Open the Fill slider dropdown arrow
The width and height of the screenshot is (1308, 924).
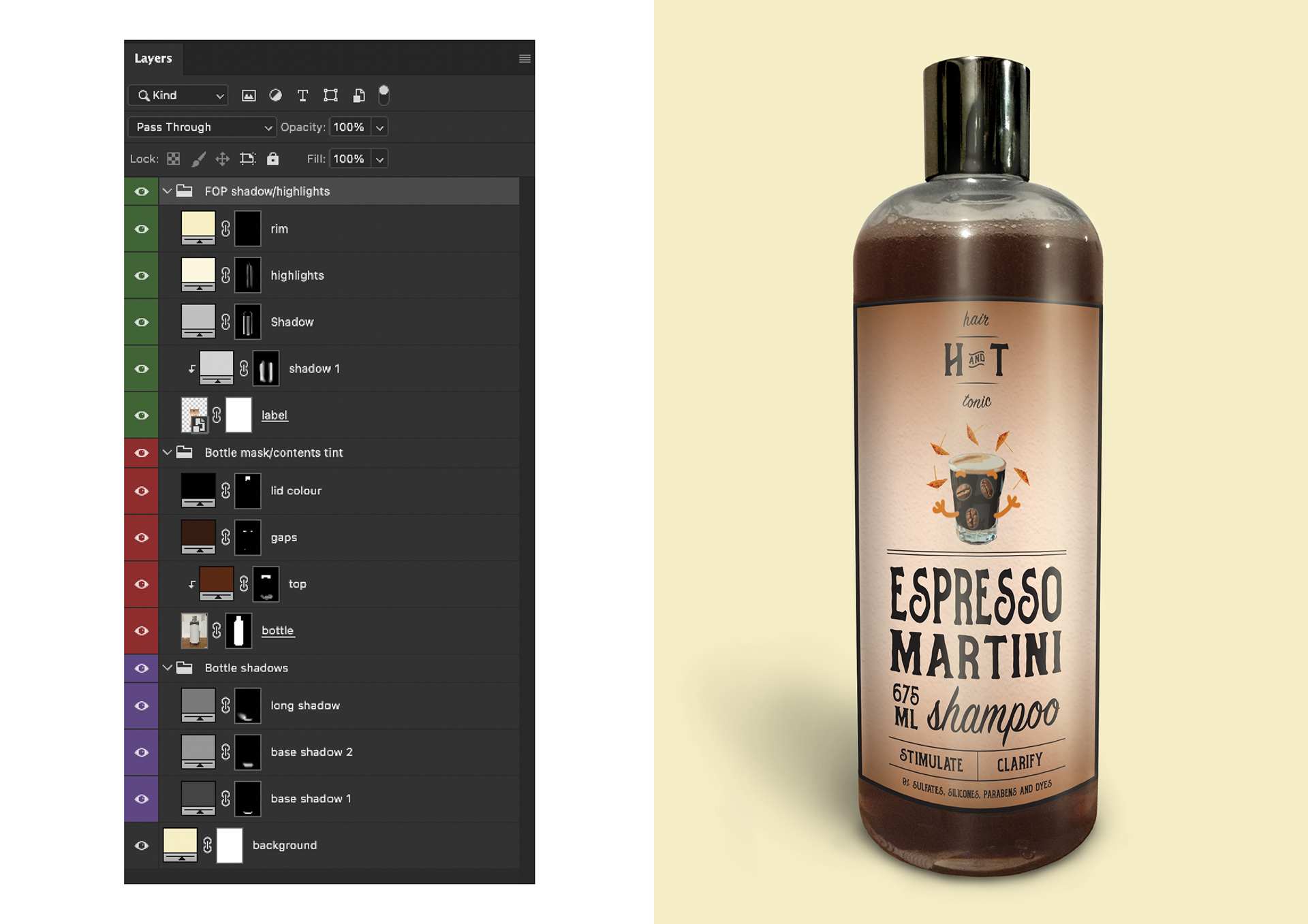[x=380, y=159]
